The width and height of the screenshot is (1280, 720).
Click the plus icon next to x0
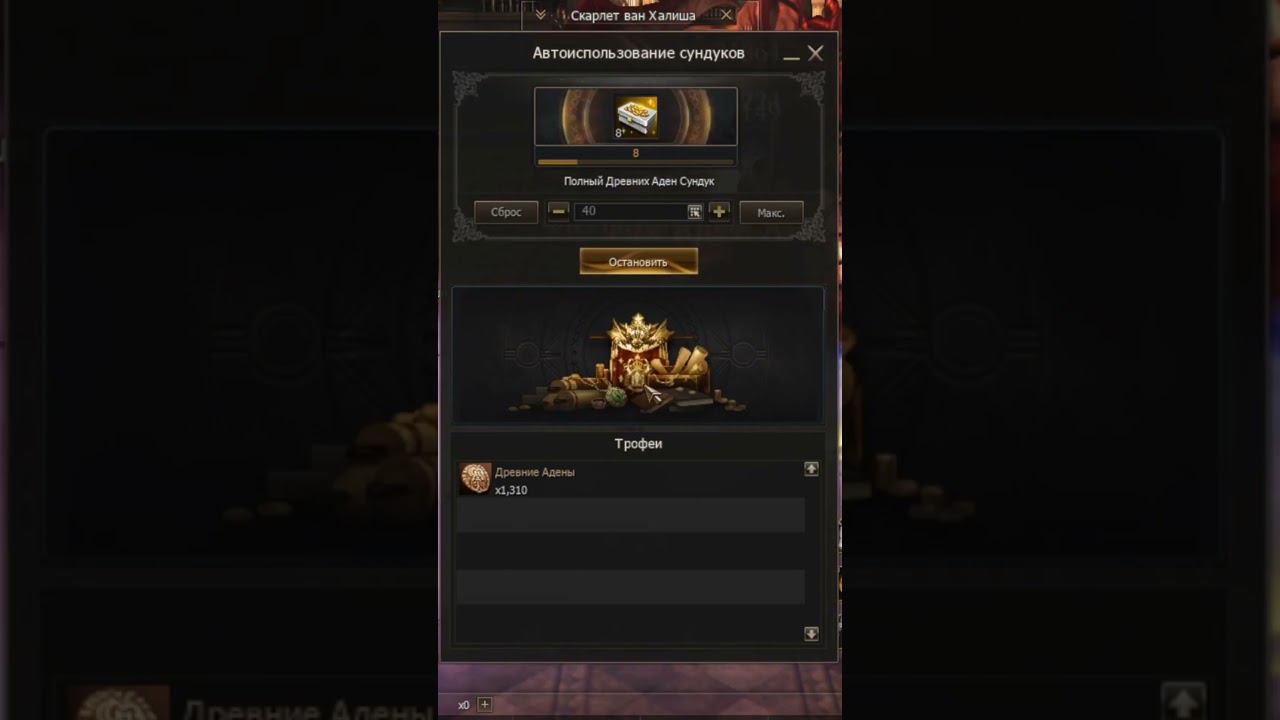coord(485,704)
